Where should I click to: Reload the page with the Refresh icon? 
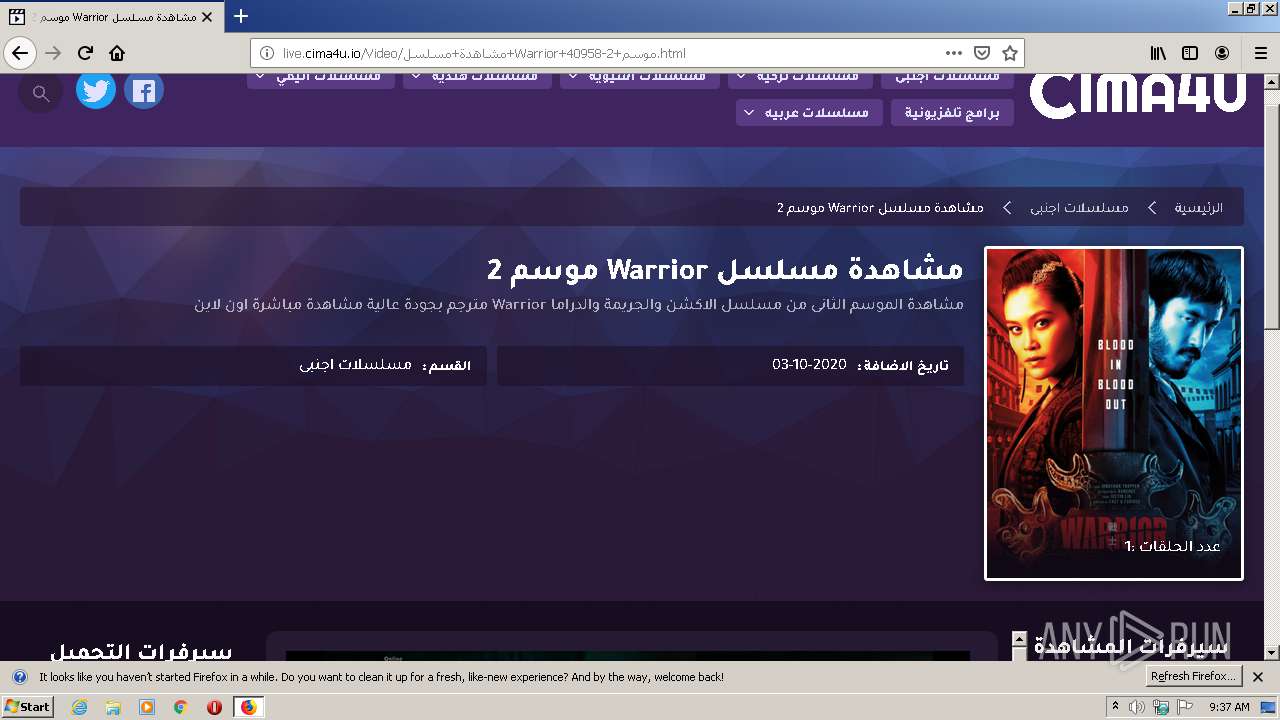pyautogui.click(x=86, y=53)
